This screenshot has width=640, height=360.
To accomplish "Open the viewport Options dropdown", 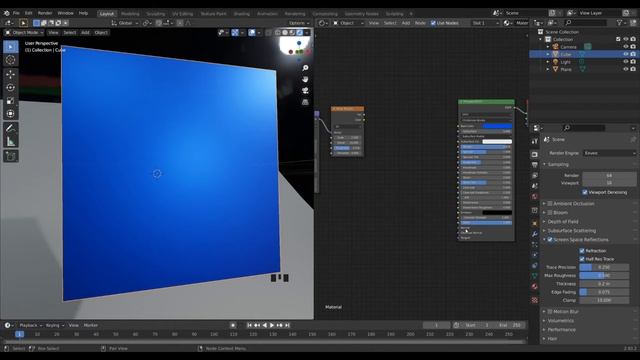I will (x=299, y=23).
